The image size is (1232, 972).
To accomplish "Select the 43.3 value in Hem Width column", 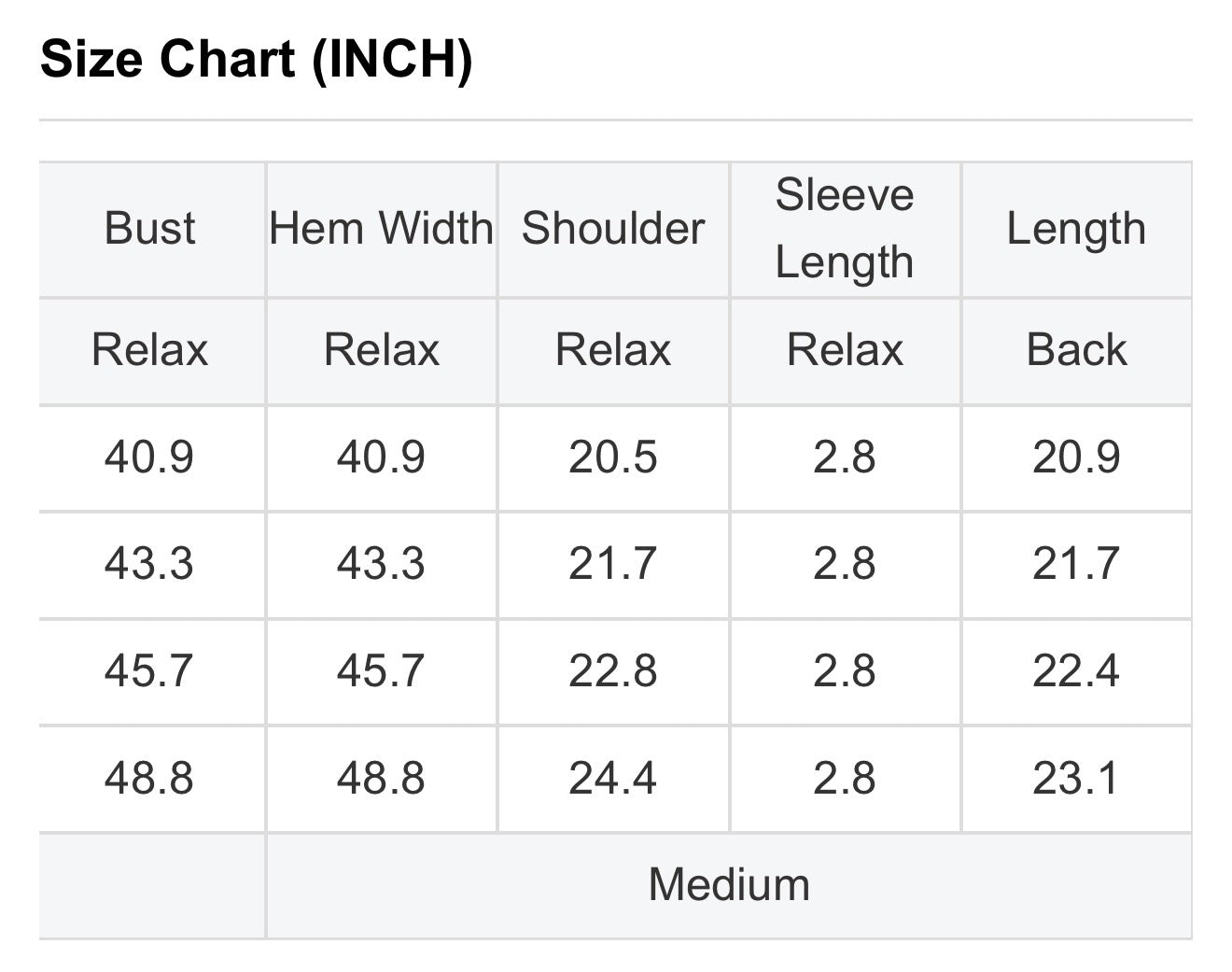I will (x=381, y=564).
